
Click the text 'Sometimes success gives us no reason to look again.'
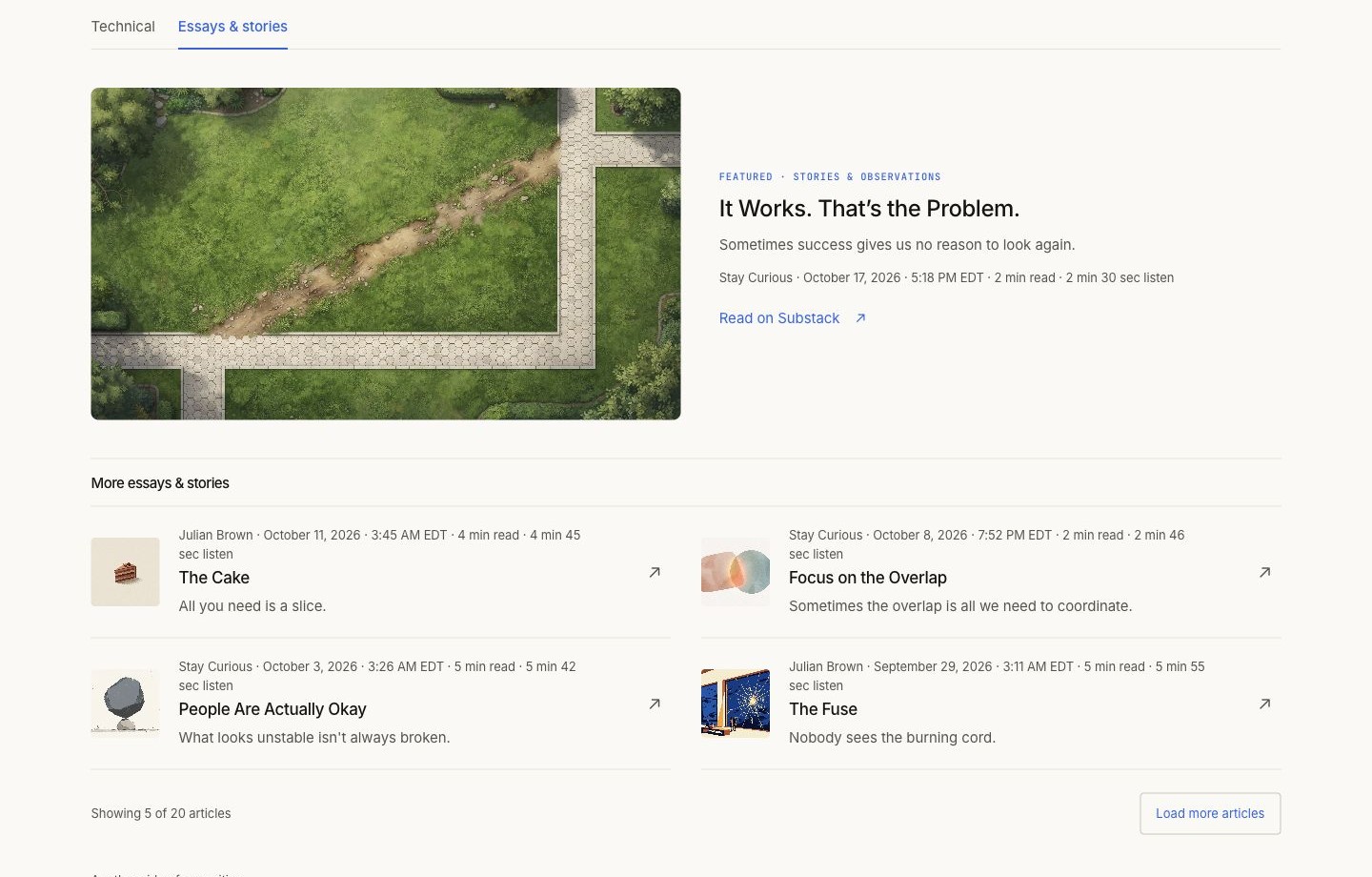pos(897,245)
